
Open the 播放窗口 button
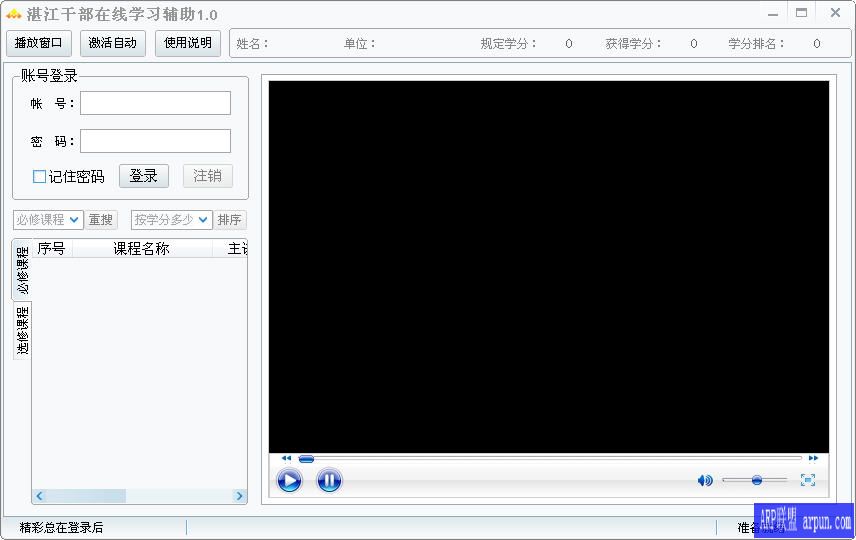coord(39,43)
